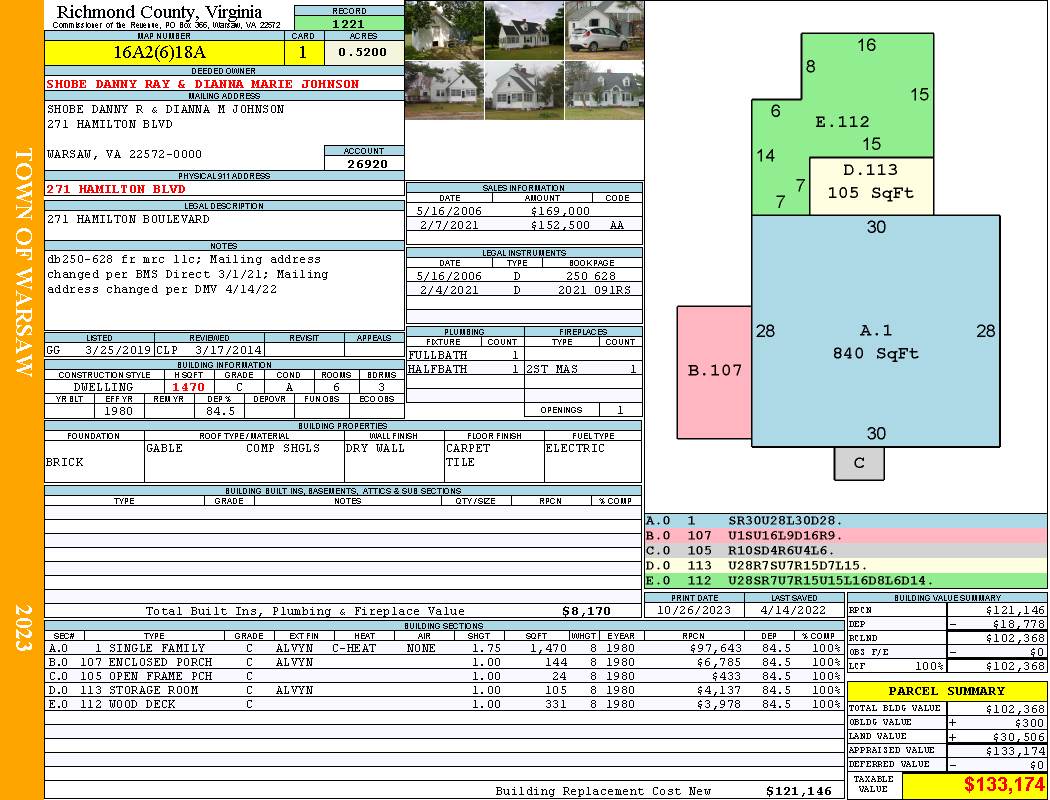Open the small white shed photo
Screen dimensions: 1050x800
444,30
